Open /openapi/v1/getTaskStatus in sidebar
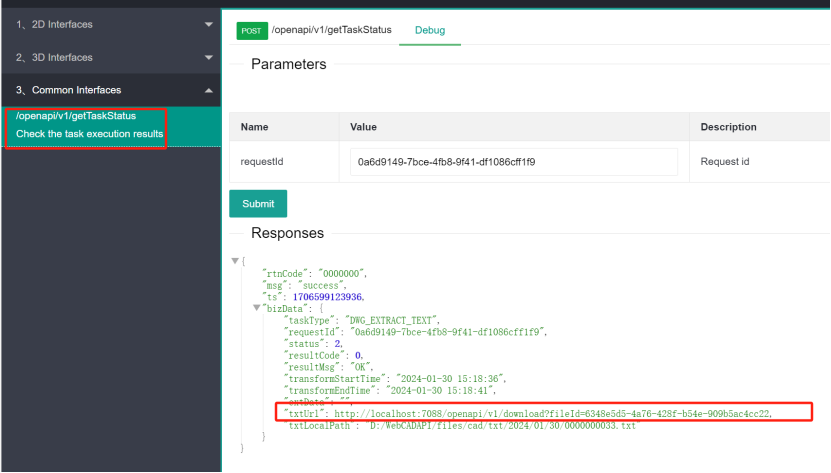The width and height of the screenshot is (831, 473). [x=76, y=116]
